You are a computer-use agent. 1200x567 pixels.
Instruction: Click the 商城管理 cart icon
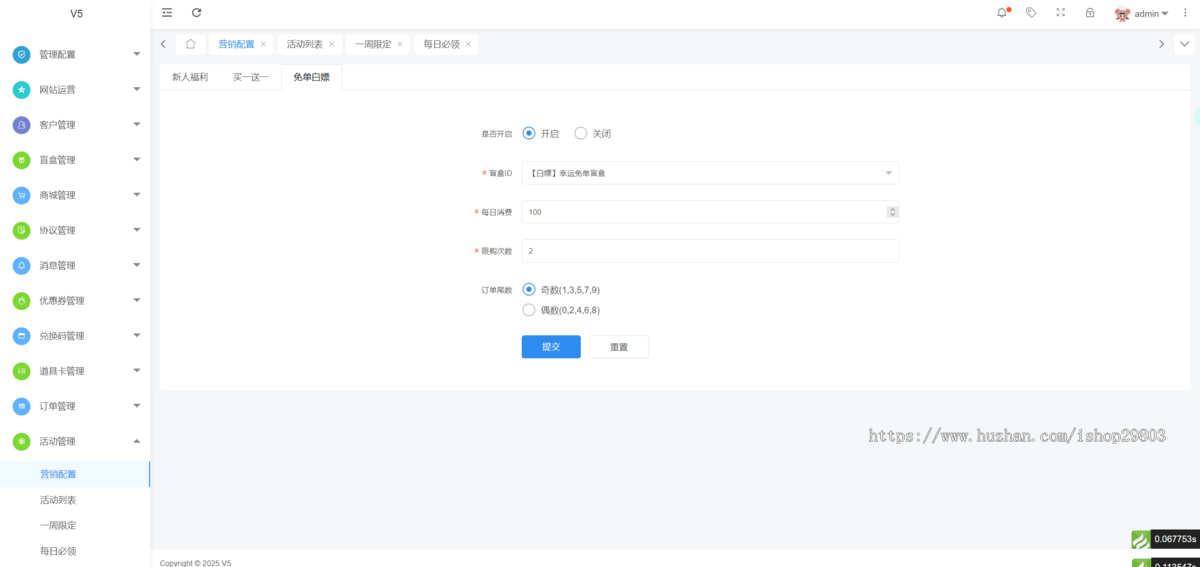[x=21, y=195]
